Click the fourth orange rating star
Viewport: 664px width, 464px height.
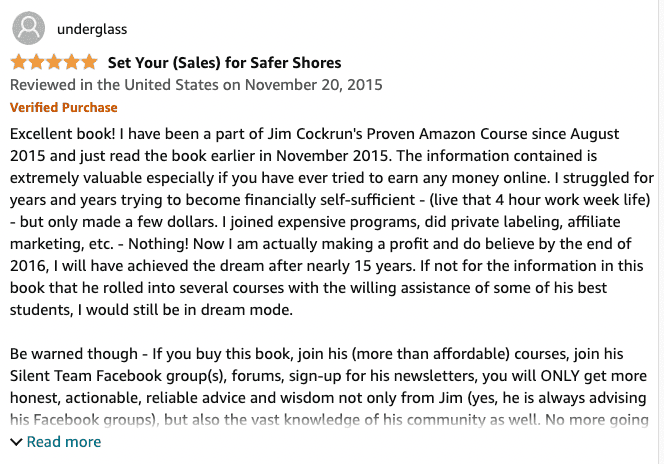(x=72, y=62)
